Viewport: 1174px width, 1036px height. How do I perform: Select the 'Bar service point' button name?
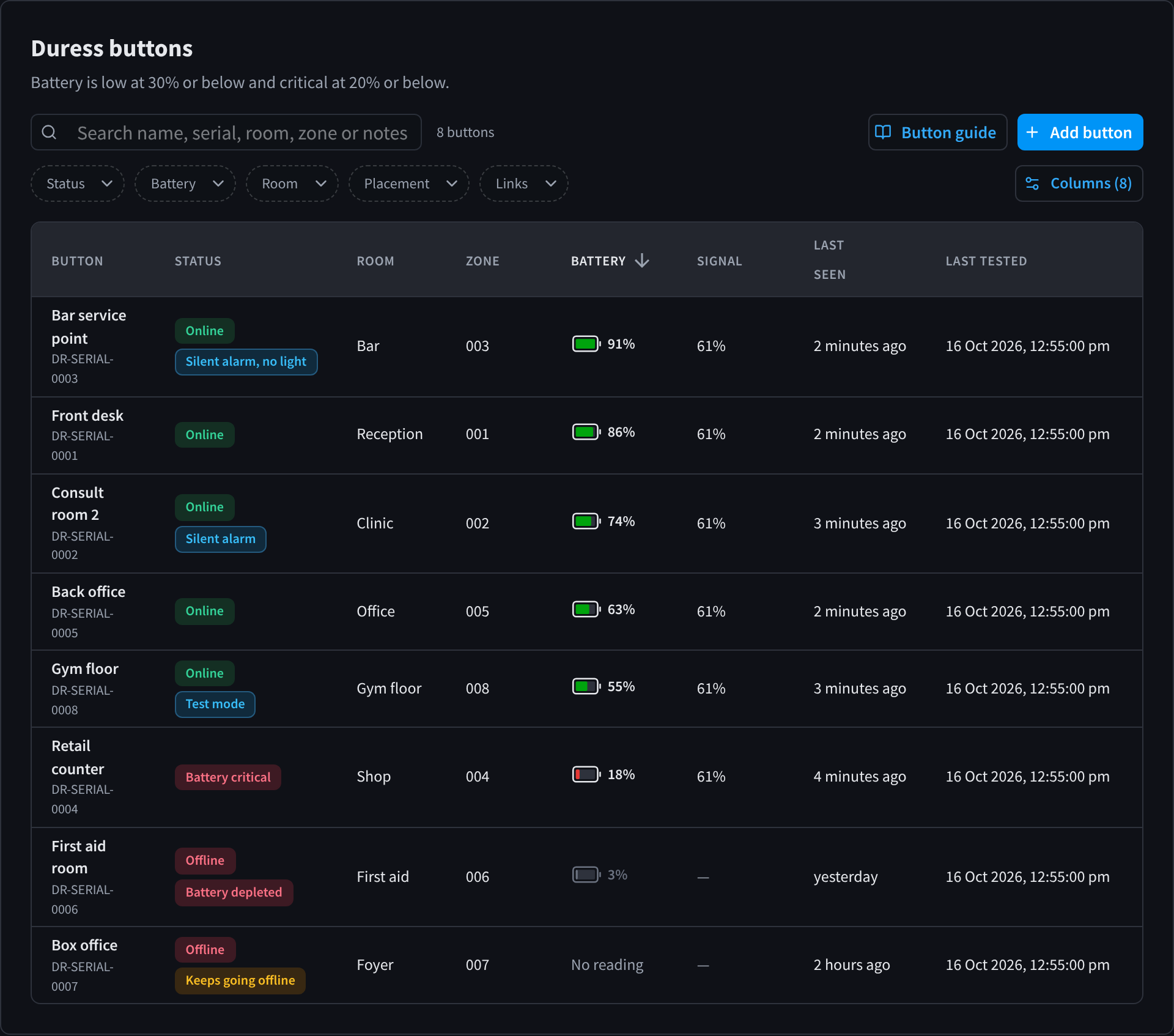(89, 327)
